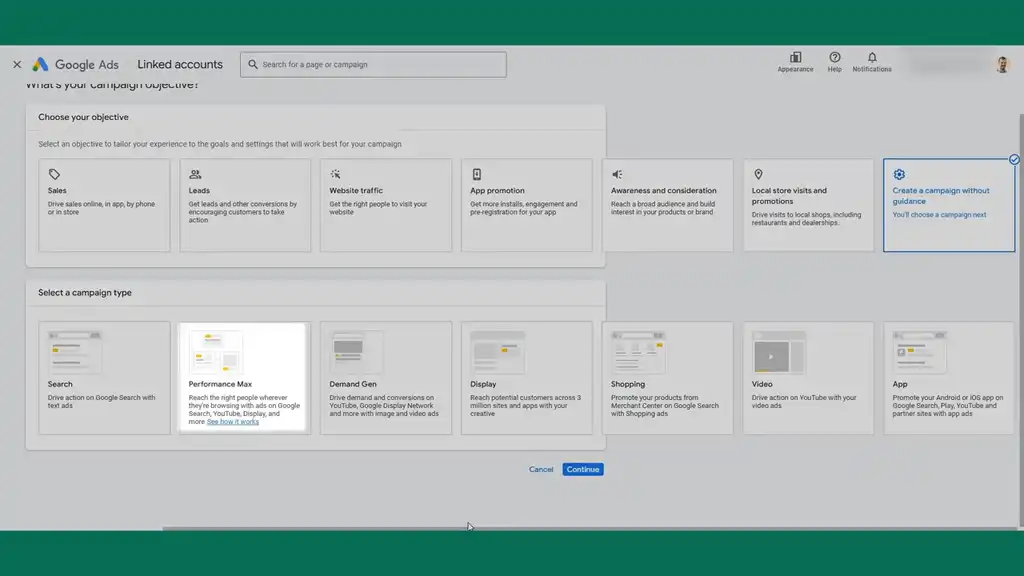The image size is (1024, 576).
Task: Click the Display campaign thumbnail image
Action: (x=497, y=352)
